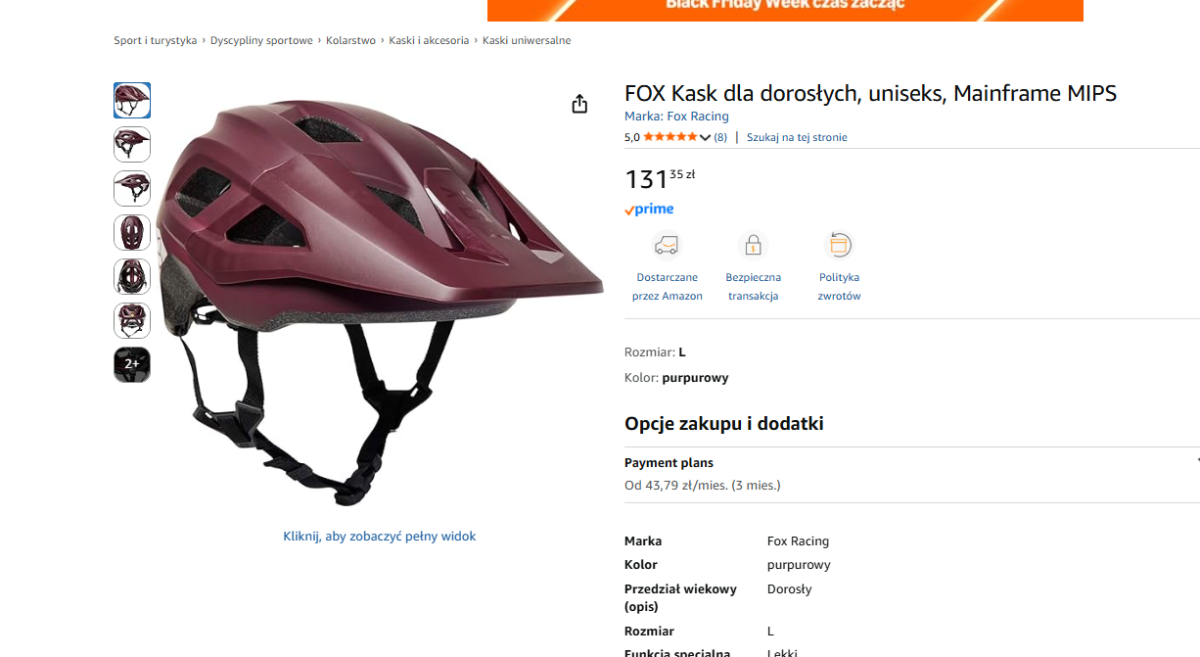Select the fourth thumbnail showing the helmet's top
The height and width of the screenshot is (657, 1200).
point(132,232)
